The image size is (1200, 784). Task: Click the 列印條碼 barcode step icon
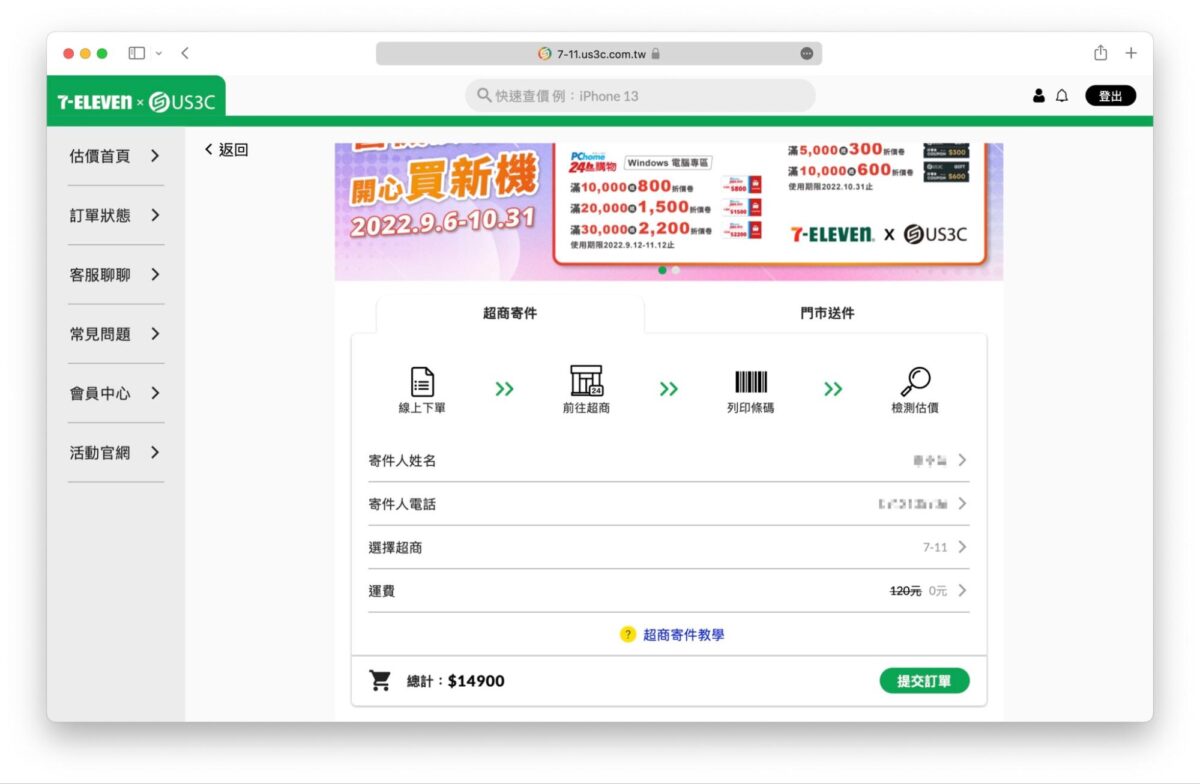pos(751,382)
